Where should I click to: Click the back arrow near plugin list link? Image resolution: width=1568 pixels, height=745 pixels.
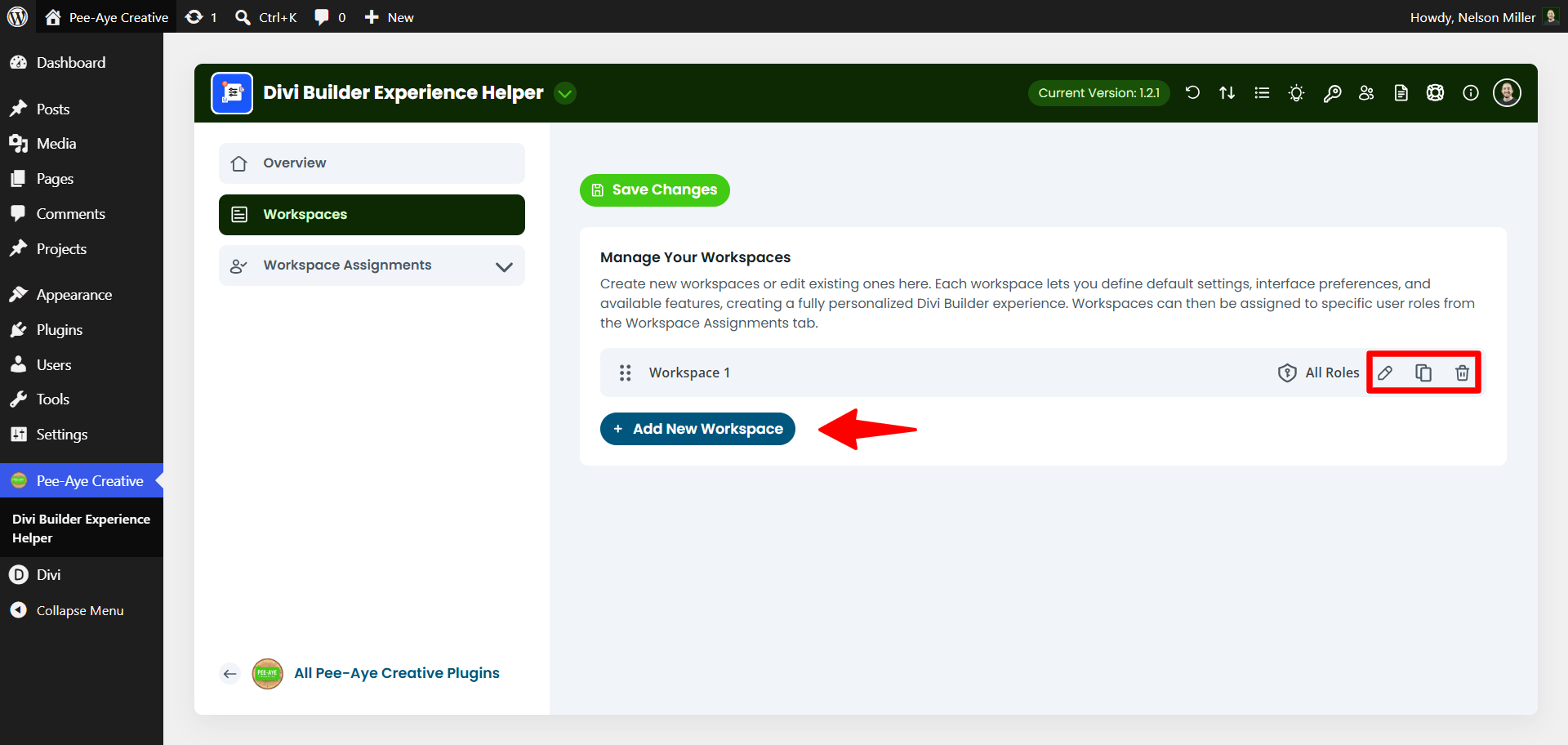(x=230, y=674)
